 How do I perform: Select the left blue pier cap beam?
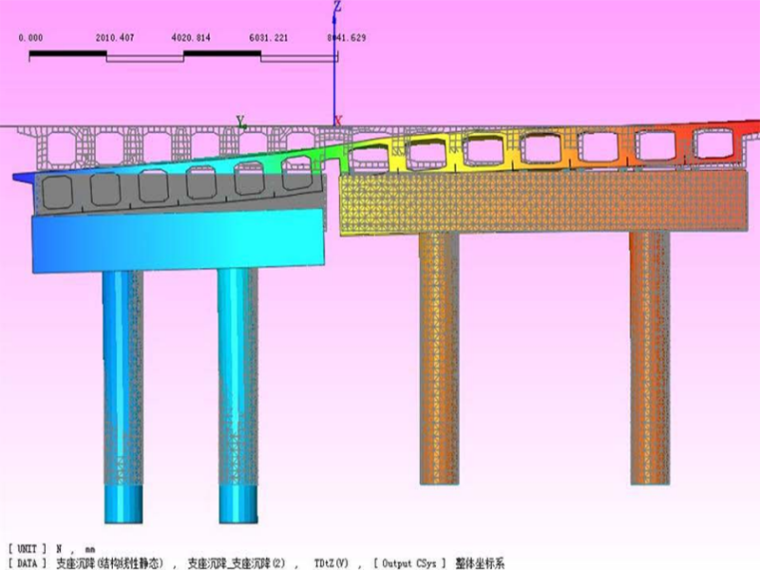[x=180, y=243]
